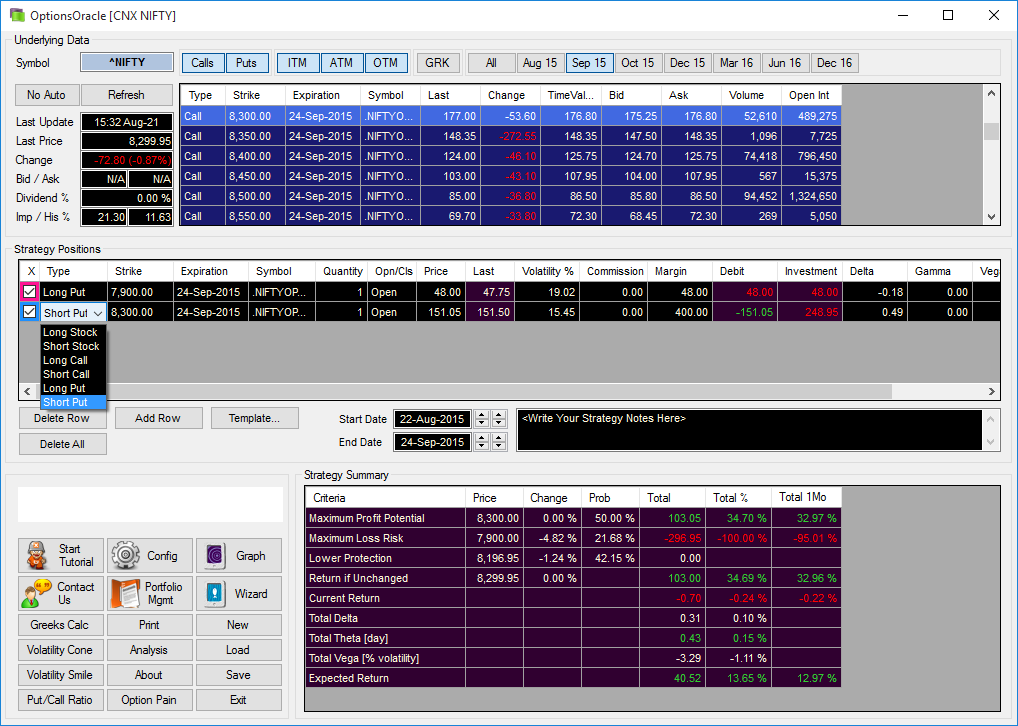The height and width of the screenshot is (726, 1018).
Task: Click the Load button
Action: [239, 650]
